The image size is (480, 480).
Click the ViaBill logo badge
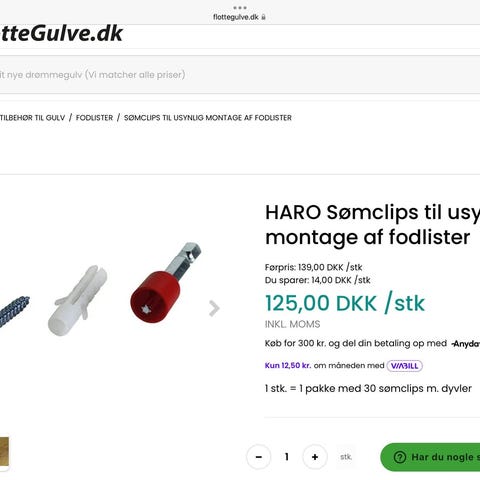405,366
